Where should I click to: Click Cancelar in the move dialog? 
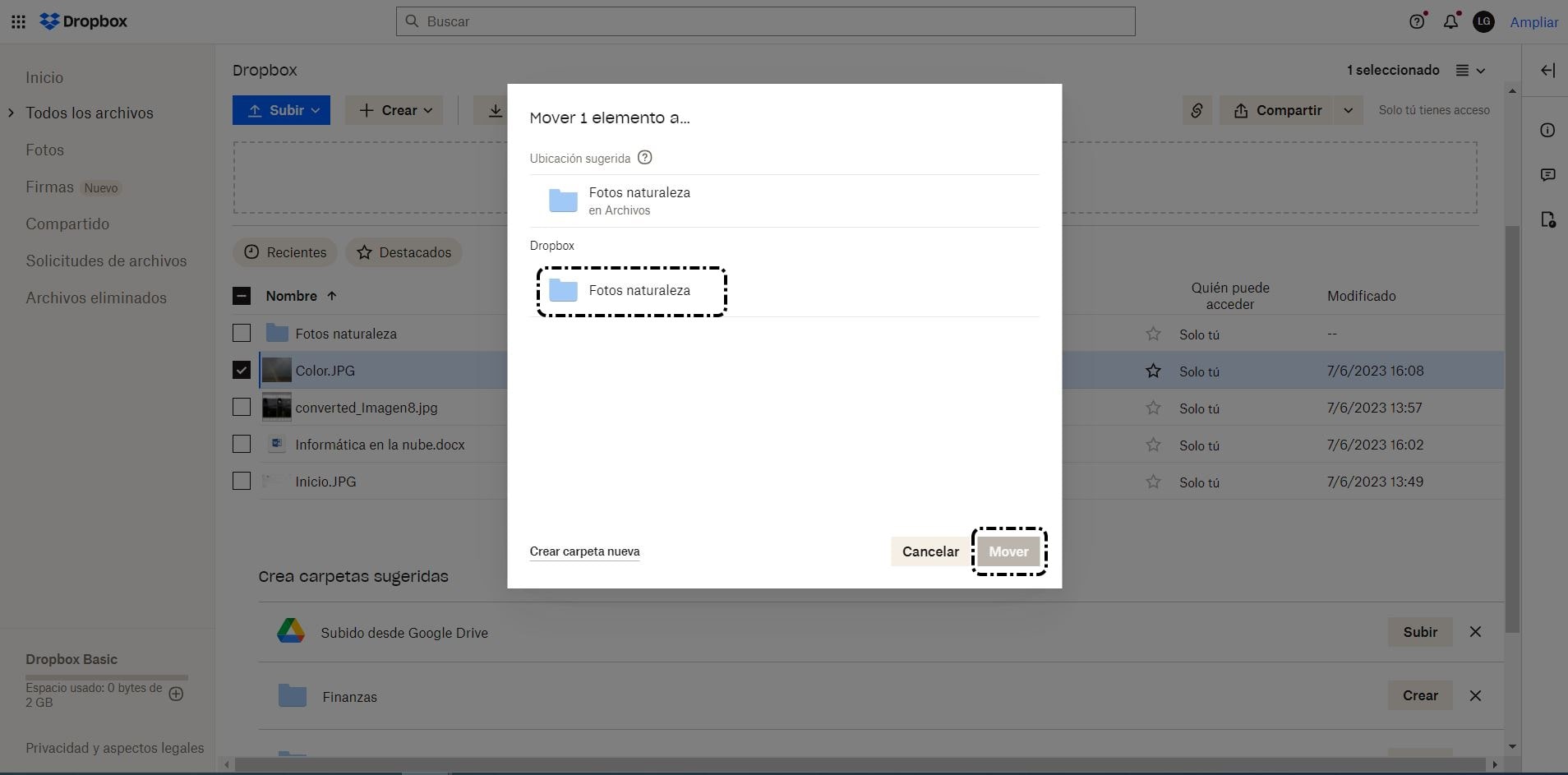(x=930, y=551)
